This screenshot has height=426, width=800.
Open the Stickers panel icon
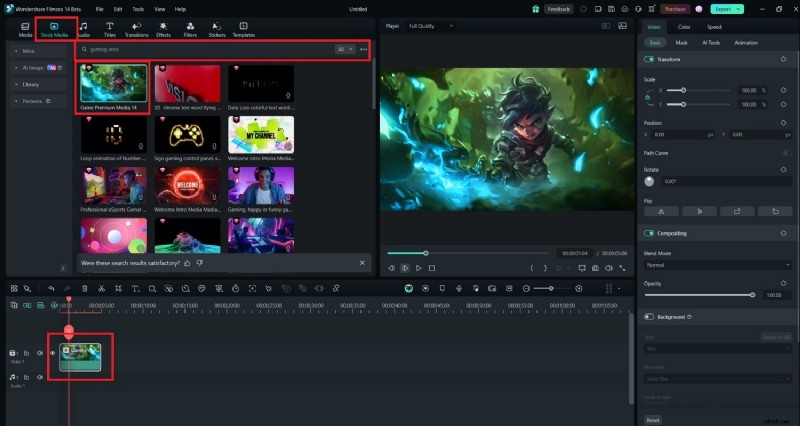click(217, 27)
